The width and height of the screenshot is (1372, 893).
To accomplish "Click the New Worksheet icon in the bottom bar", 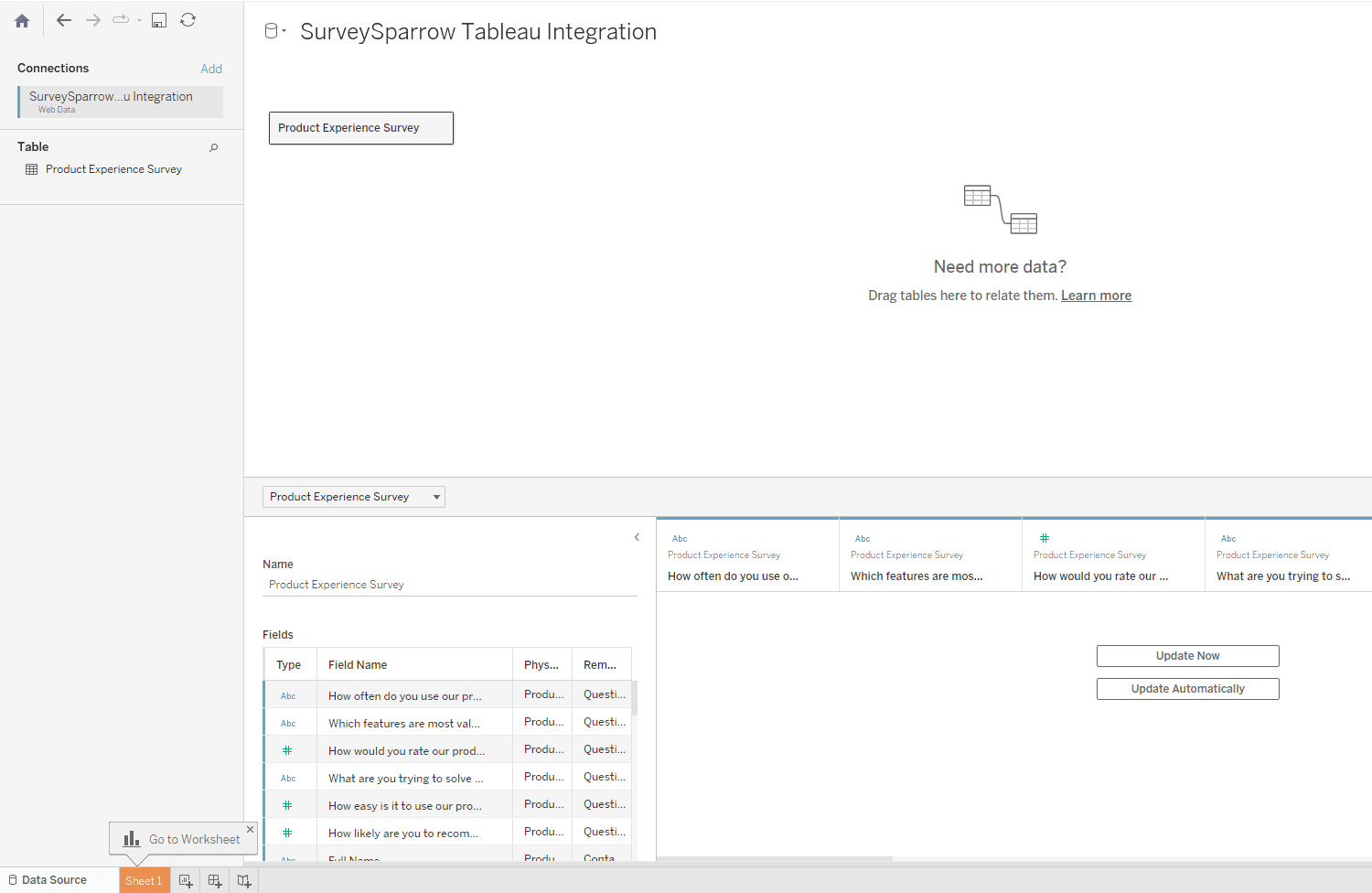I will [186, 881].
